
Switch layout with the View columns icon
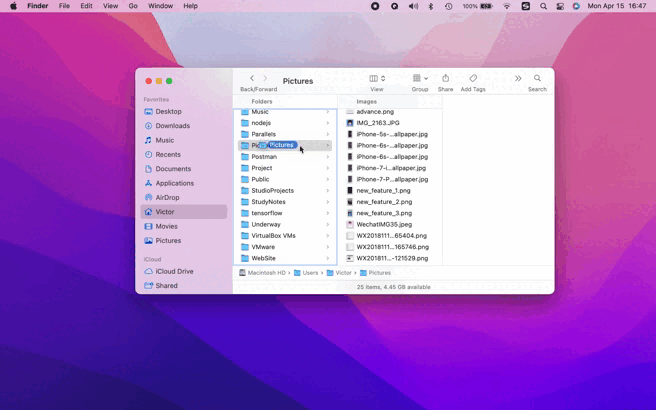[x=374, y=78]
